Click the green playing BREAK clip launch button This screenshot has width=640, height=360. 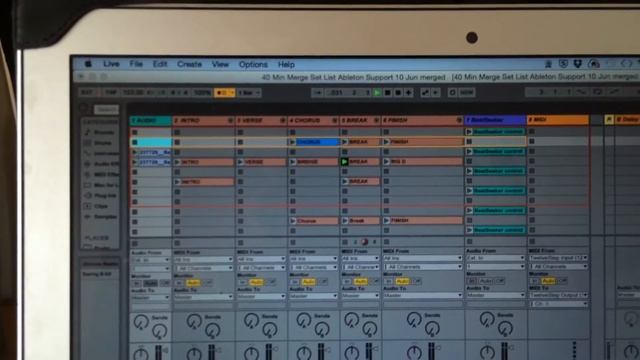(345, 162)
